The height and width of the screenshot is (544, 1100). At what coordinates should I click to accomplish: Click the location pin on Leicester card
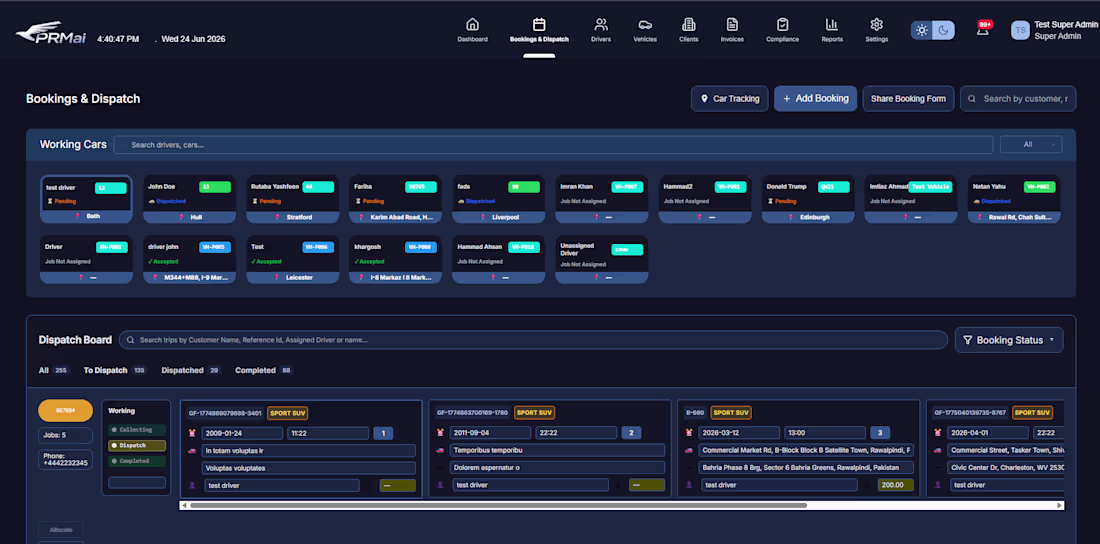pyautogui.click(x=278, y=278)
